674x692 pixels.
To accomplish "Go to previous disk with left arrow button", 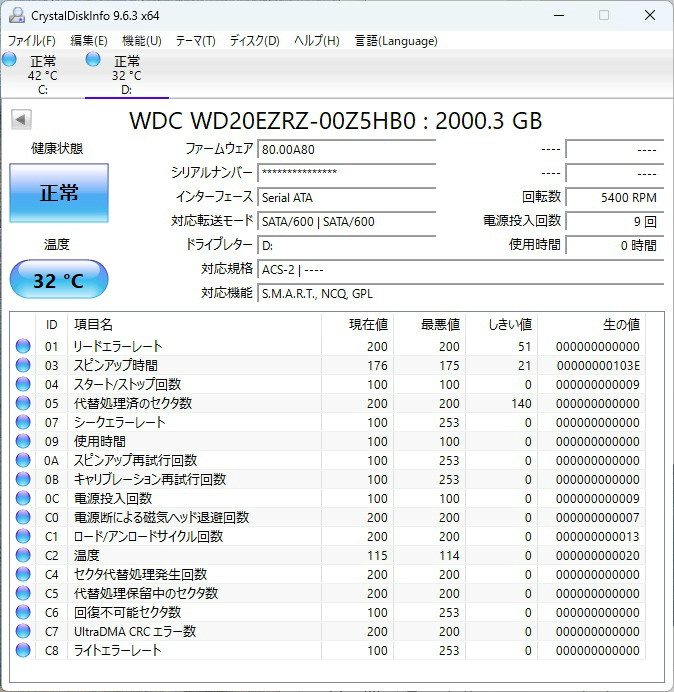I will [21, 119].
